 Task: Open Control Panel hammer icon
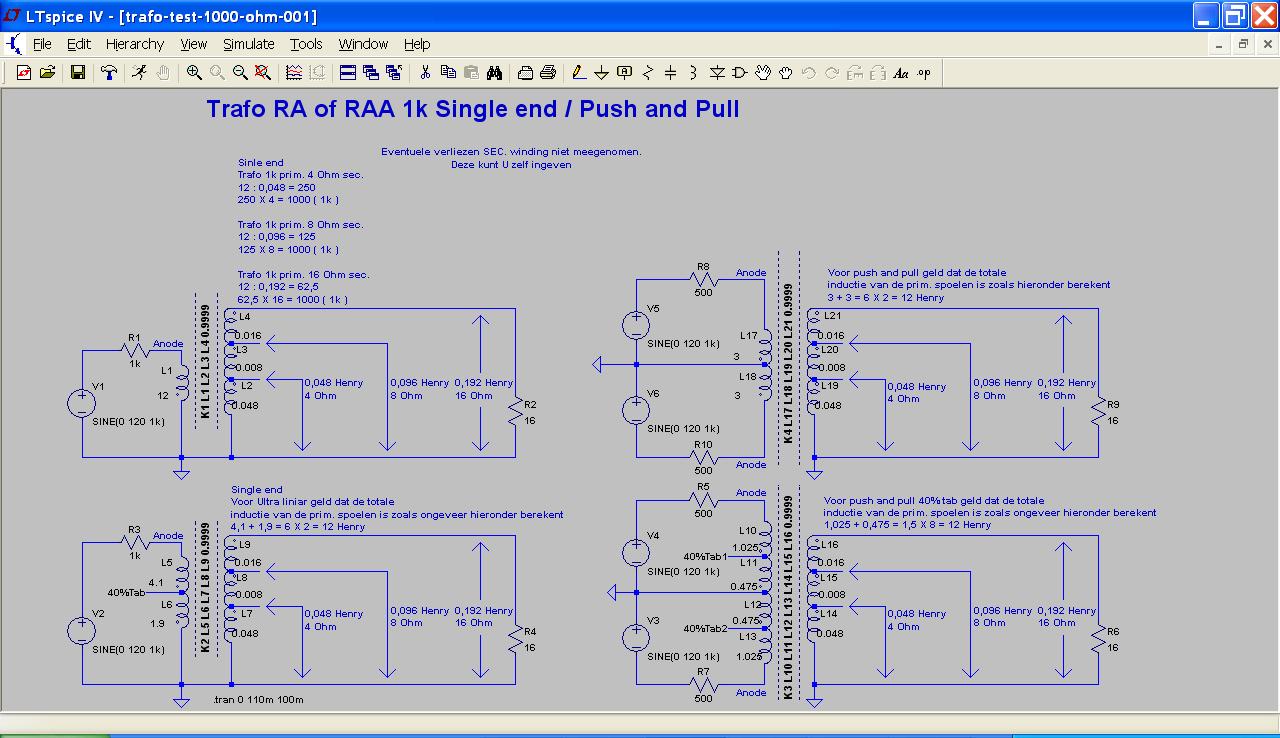(109, 72)
